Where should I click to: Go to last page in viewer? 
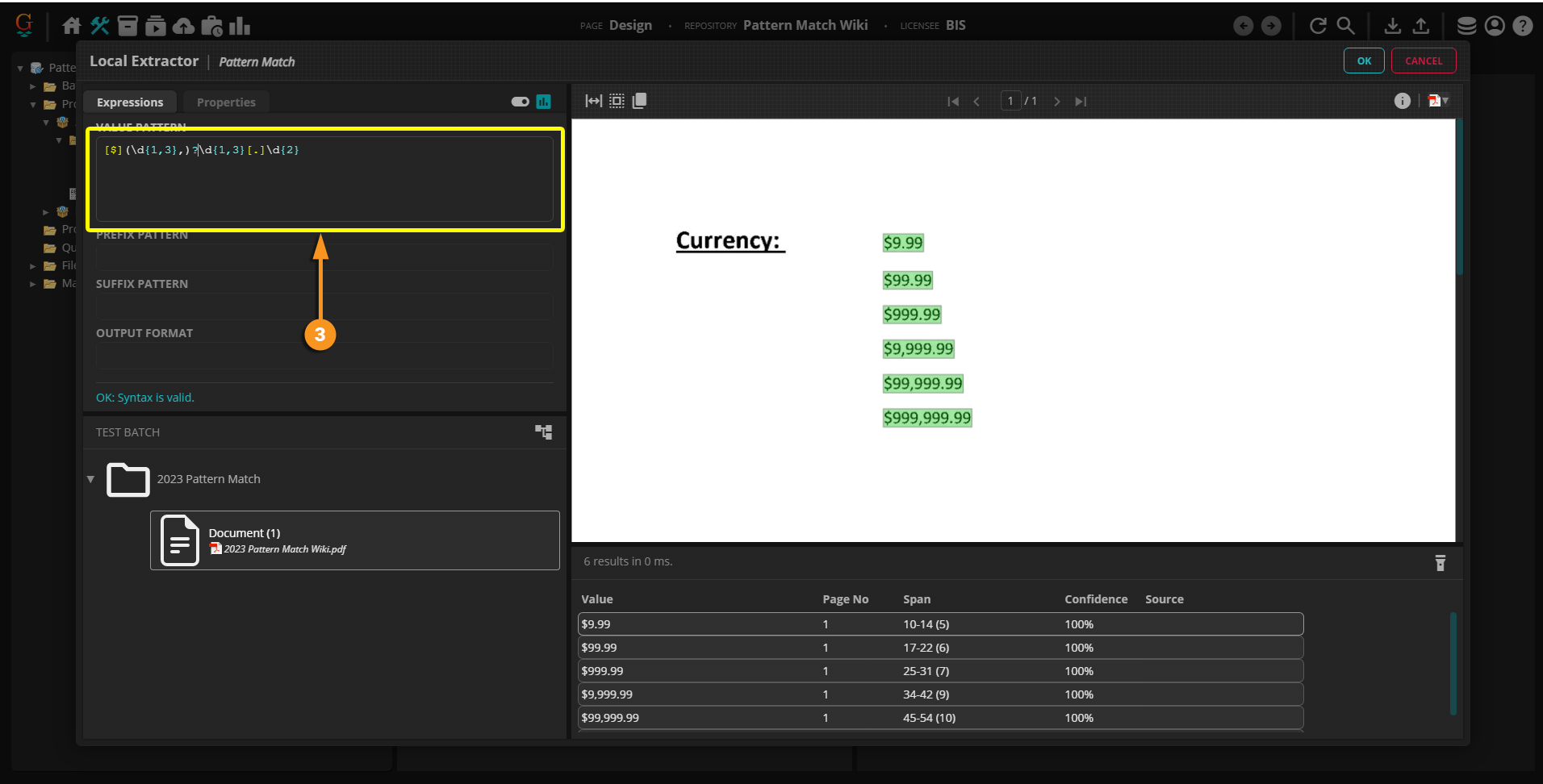(x=1081, y=102)
